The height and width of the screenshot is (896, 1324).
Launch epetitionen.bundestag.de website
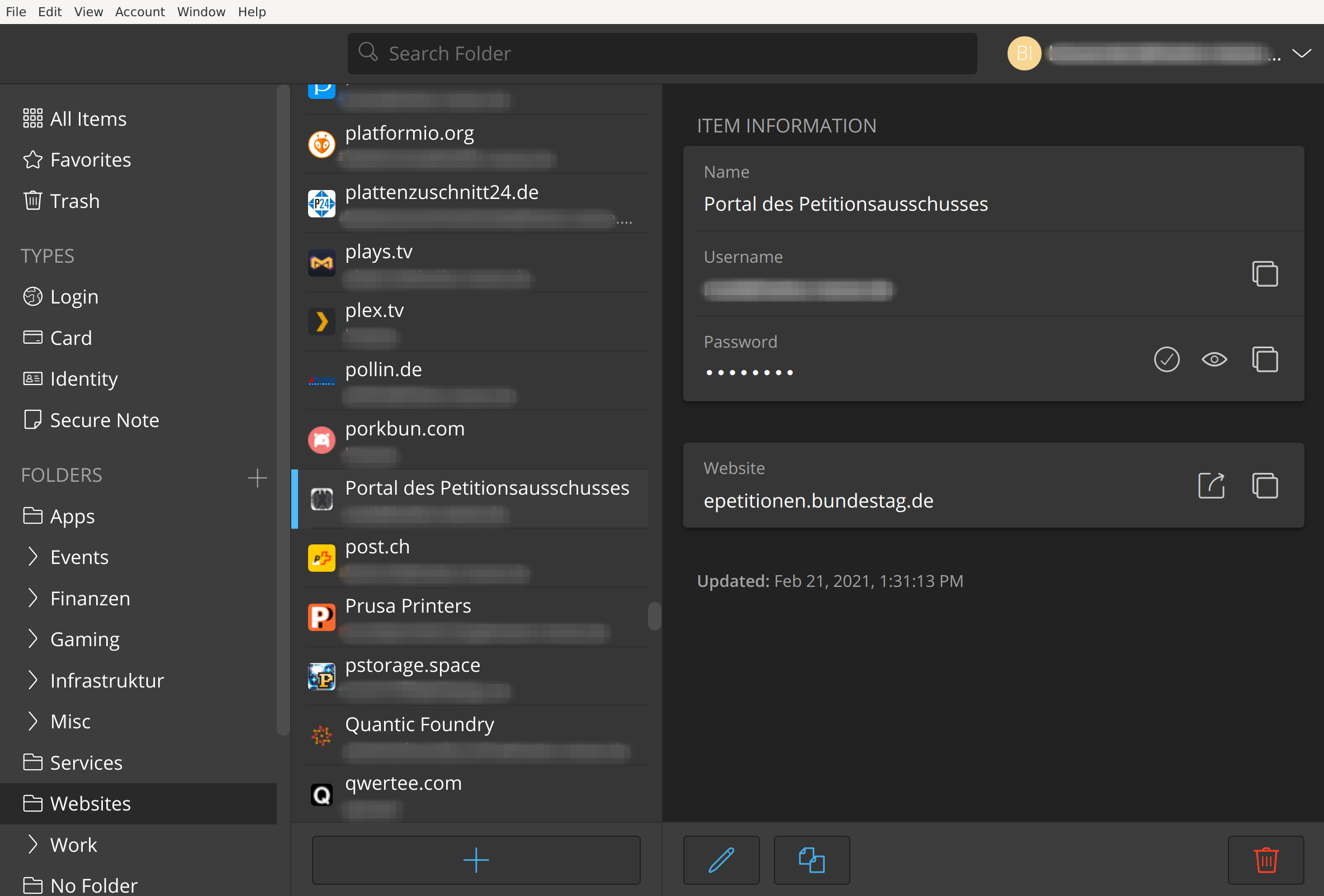(1211, 485)
